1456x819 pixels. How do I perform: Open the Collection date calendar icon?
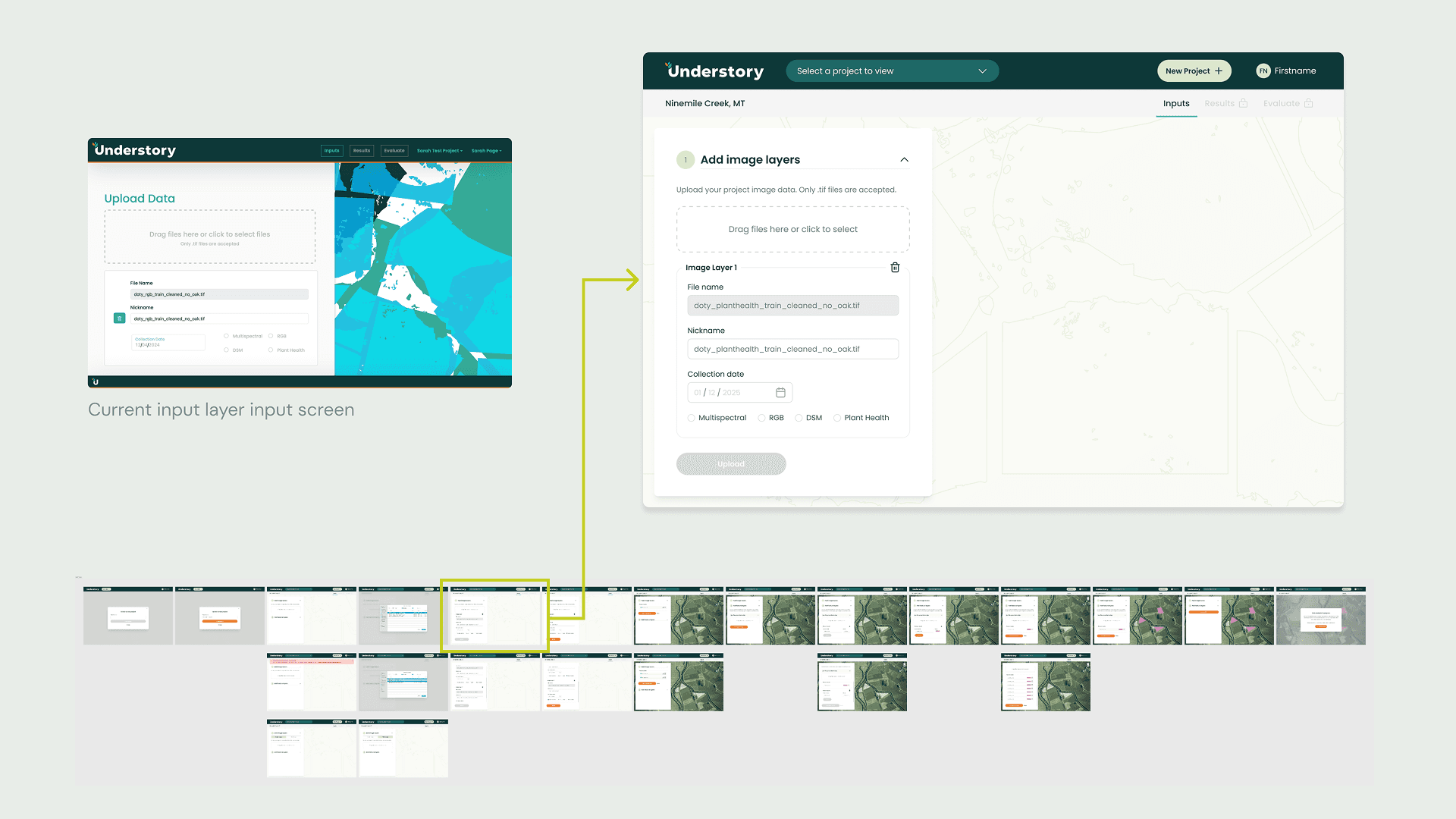tap(780, 392)
